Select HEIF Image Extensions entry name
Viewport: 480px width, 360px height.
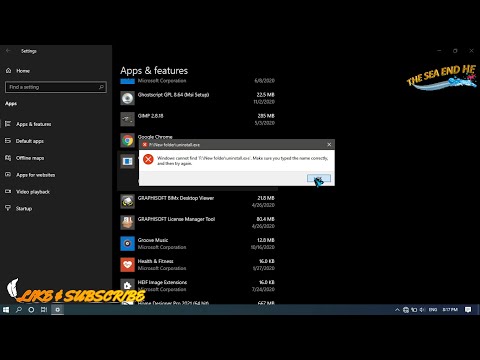pyautogui.click(x=162, y=282)
